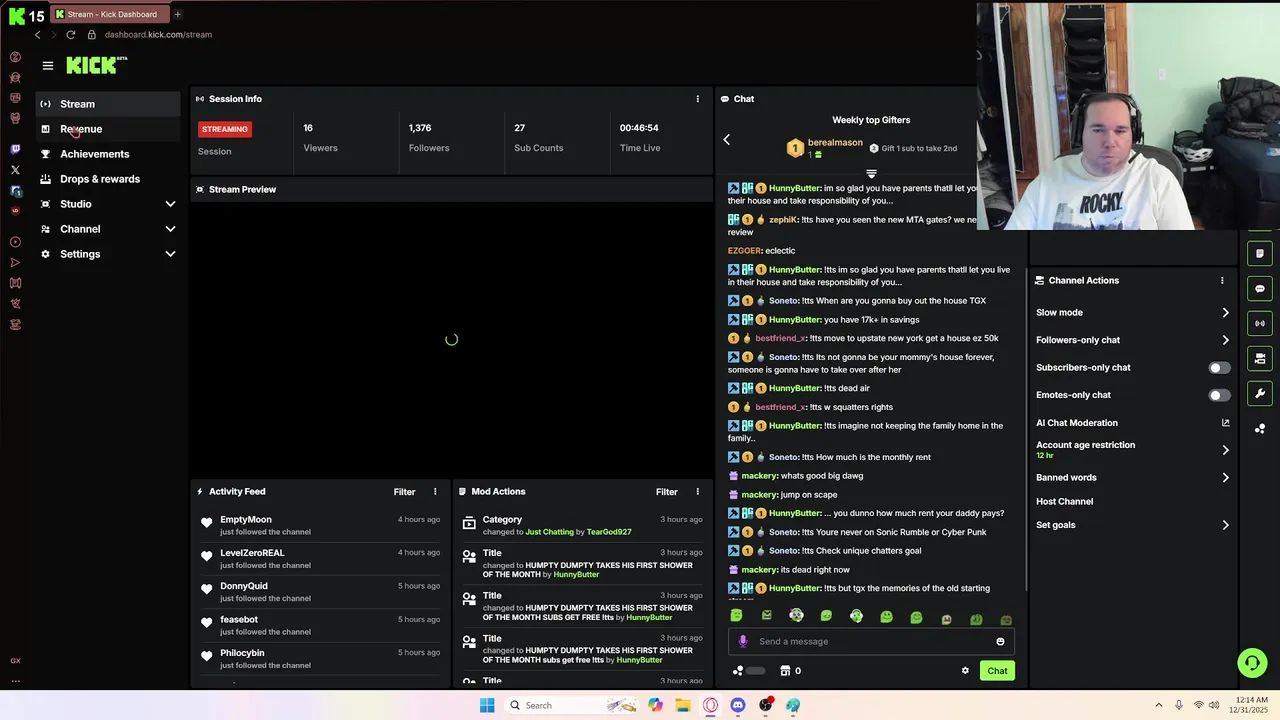Click in the Send a message field
The image size is (1280, 720).
pos(870,642)
